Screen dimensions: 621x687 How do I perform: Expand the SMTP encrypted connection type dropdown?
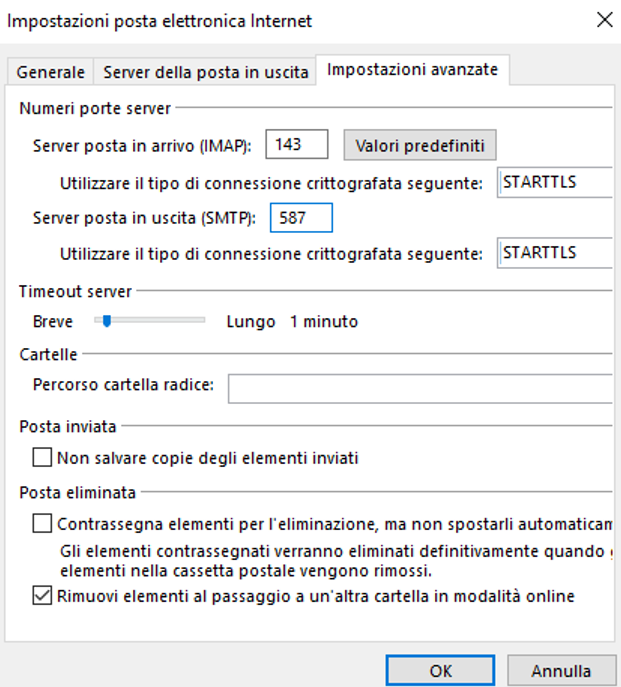[x=556, y=253]
